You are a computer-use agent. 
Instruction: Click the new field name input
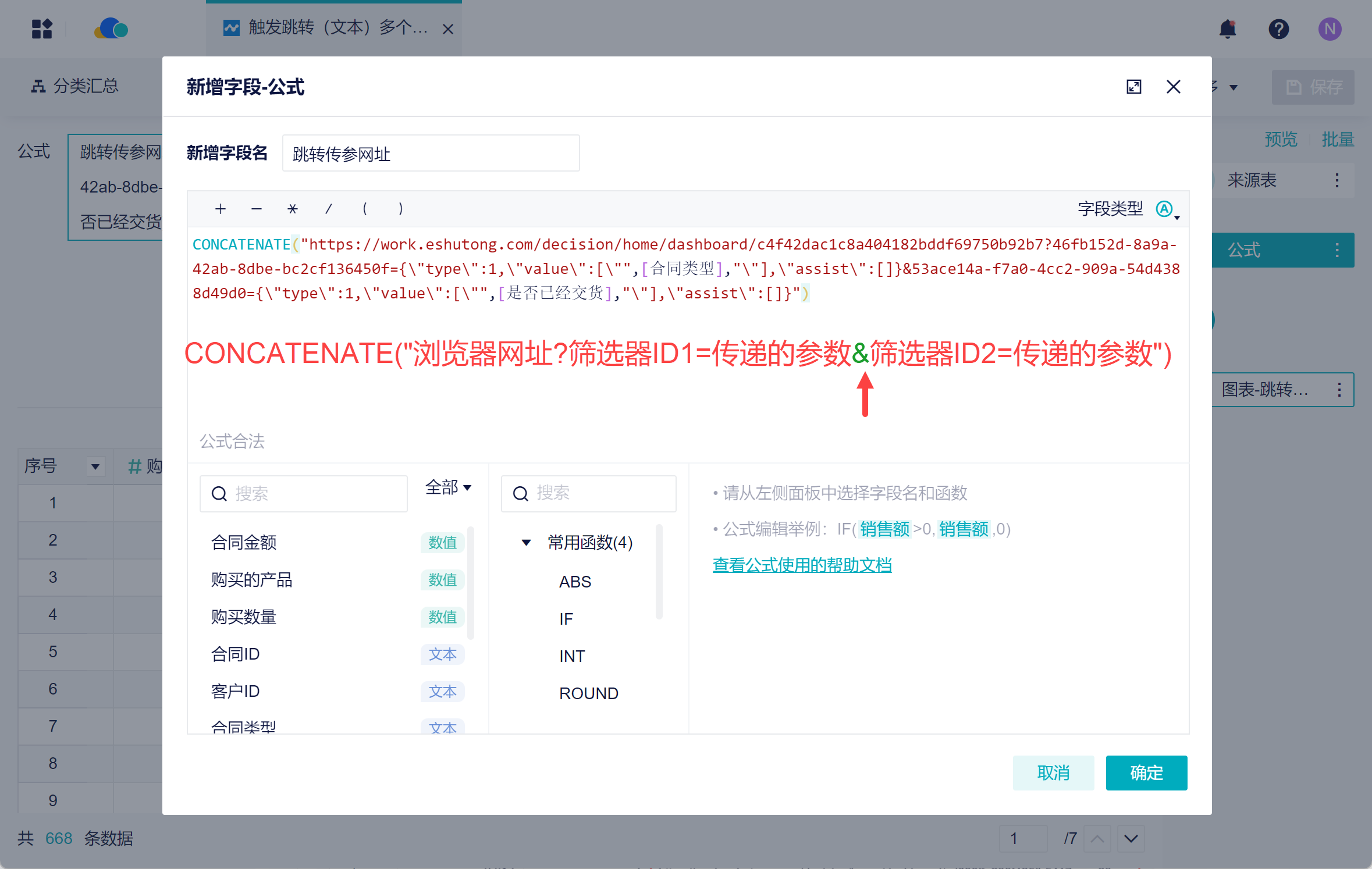[x=431, y=154]
